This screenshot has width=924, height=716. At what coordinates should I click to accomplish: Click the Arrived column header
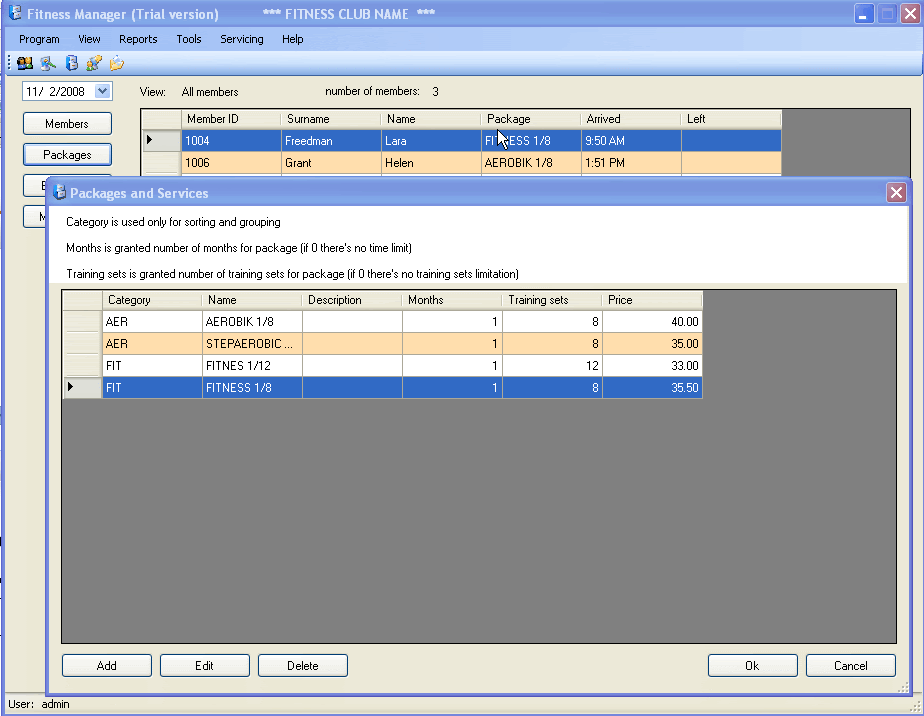pos(631,119)
